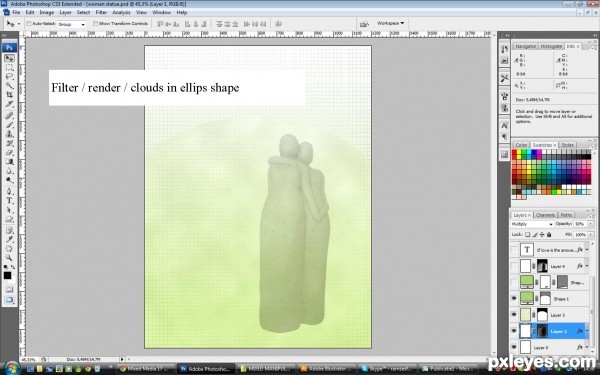Select the Rectangular Marquee tool

pos(10,68)
